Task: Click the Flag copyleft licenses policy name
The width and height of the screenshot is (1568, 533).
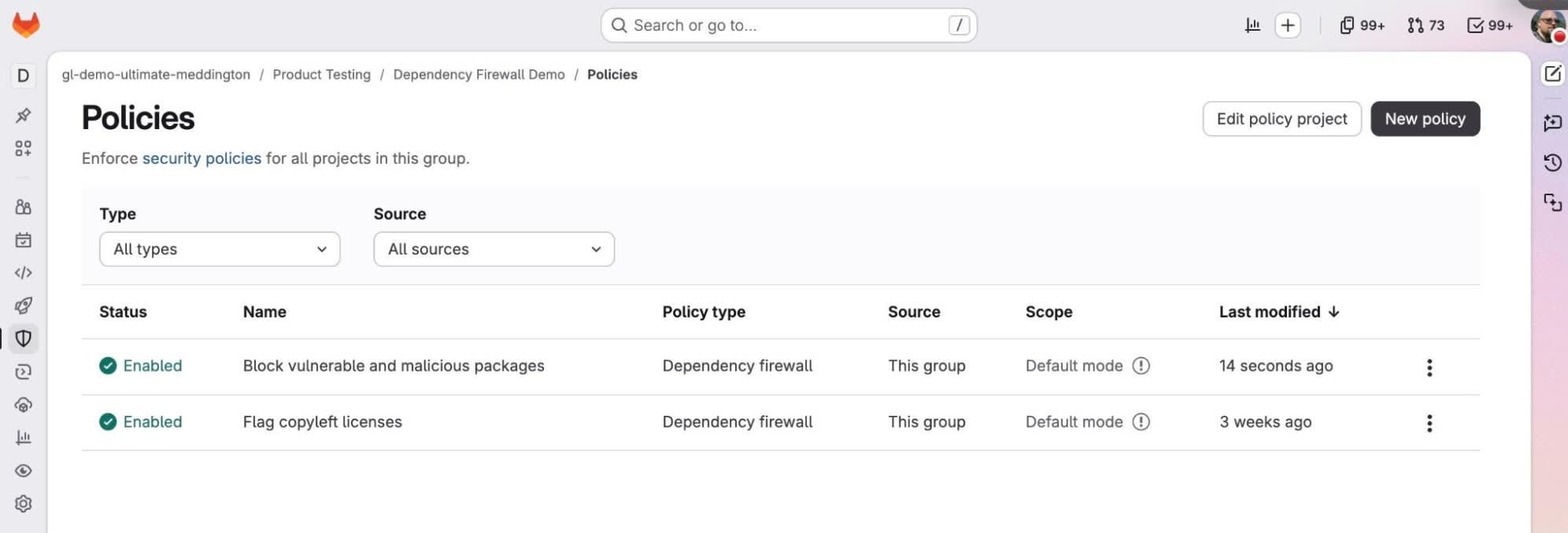Action: click(x=322, y=422)
